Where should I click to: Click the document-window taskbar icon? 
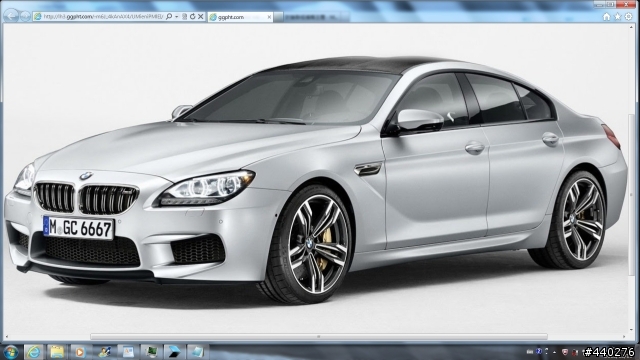pyautogui.click(x=128, y=352)
